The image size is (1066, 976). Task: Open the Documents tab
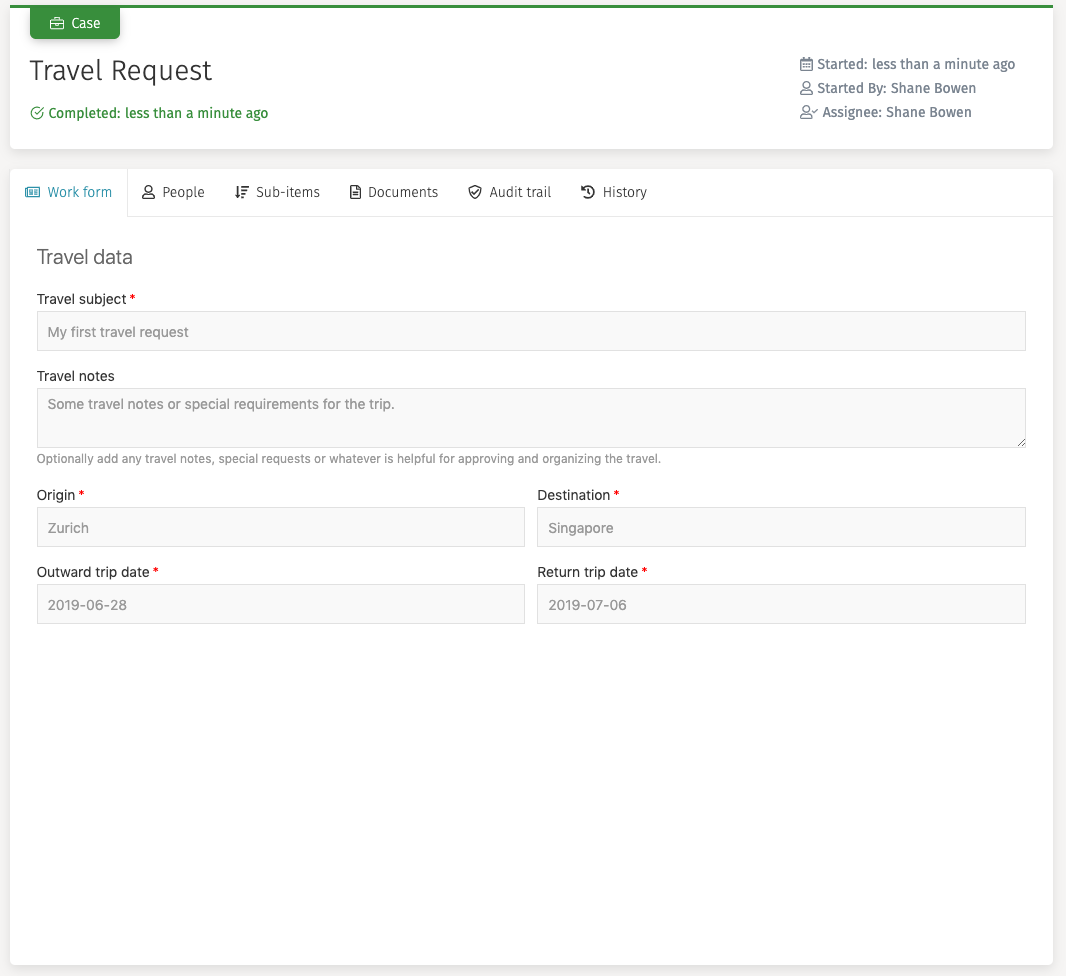[393, 192]
